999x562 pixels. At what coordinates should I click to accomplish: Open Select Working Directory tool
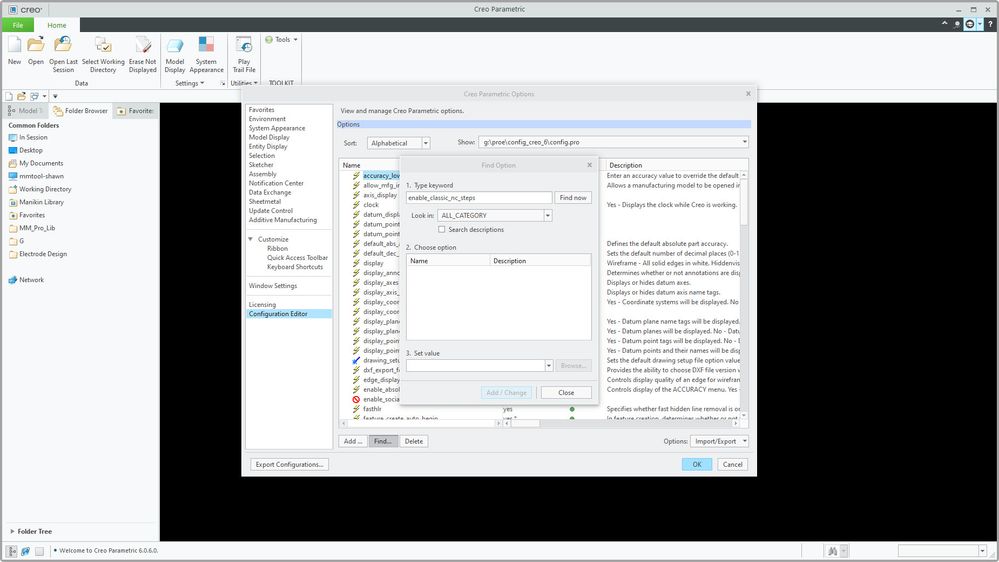(x=103, y=46)
